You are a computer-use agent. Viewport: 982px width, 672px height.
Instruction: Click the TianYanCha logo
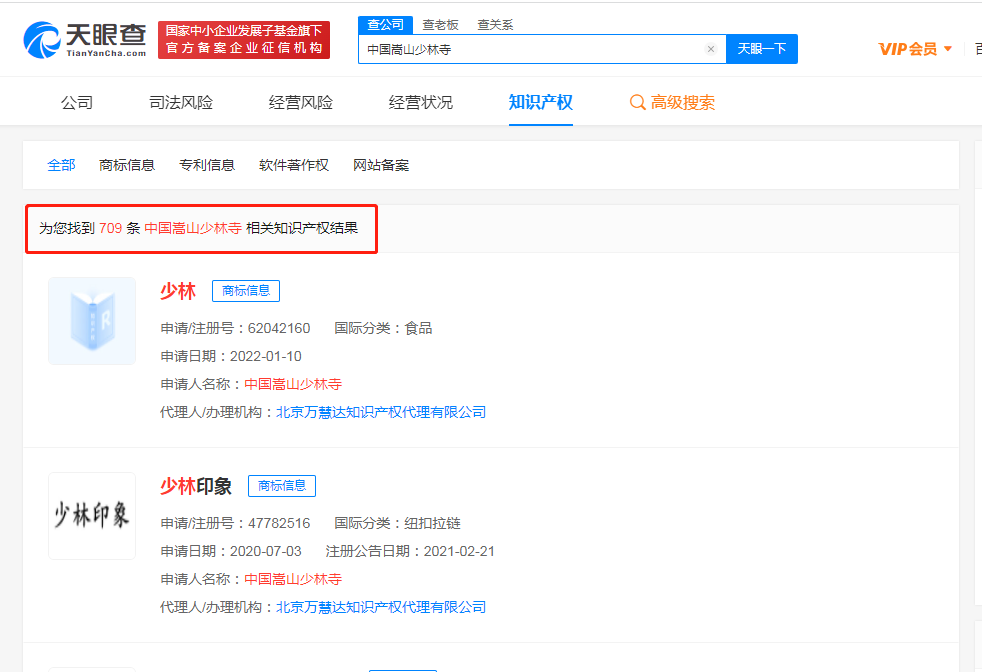(x=85, y=40)
